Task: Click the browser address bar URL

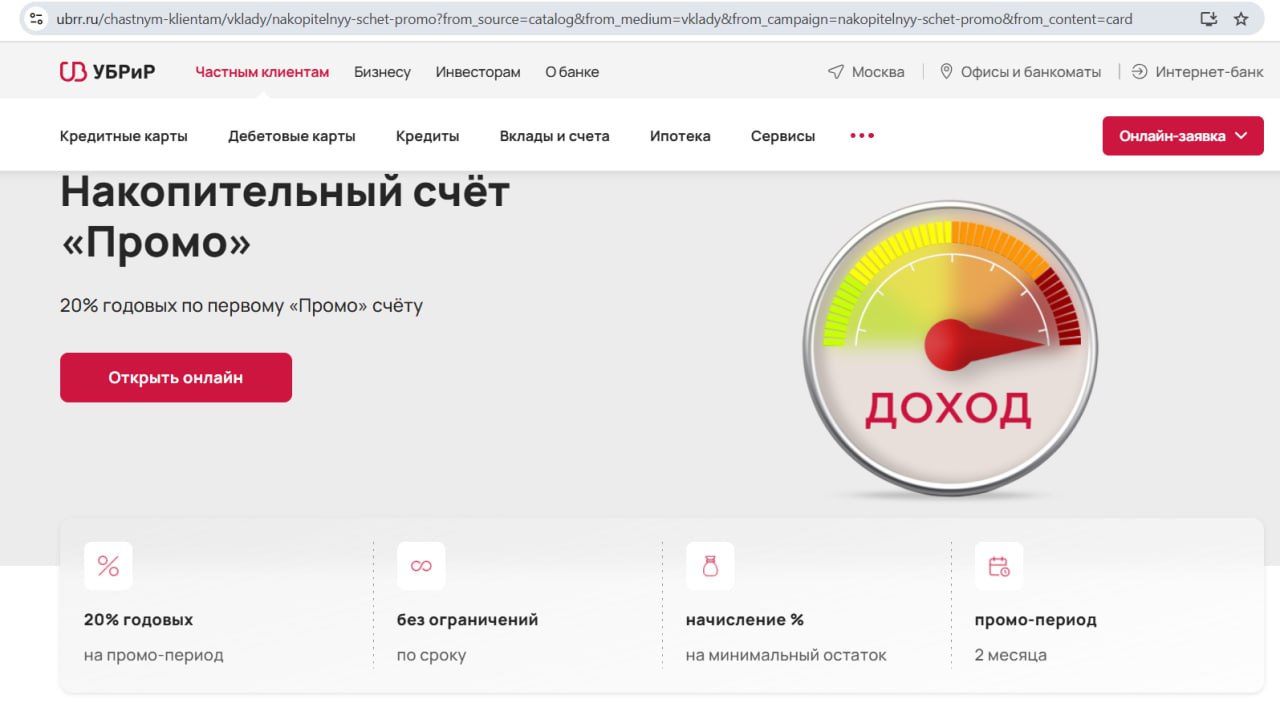Action: coord(594,19)
